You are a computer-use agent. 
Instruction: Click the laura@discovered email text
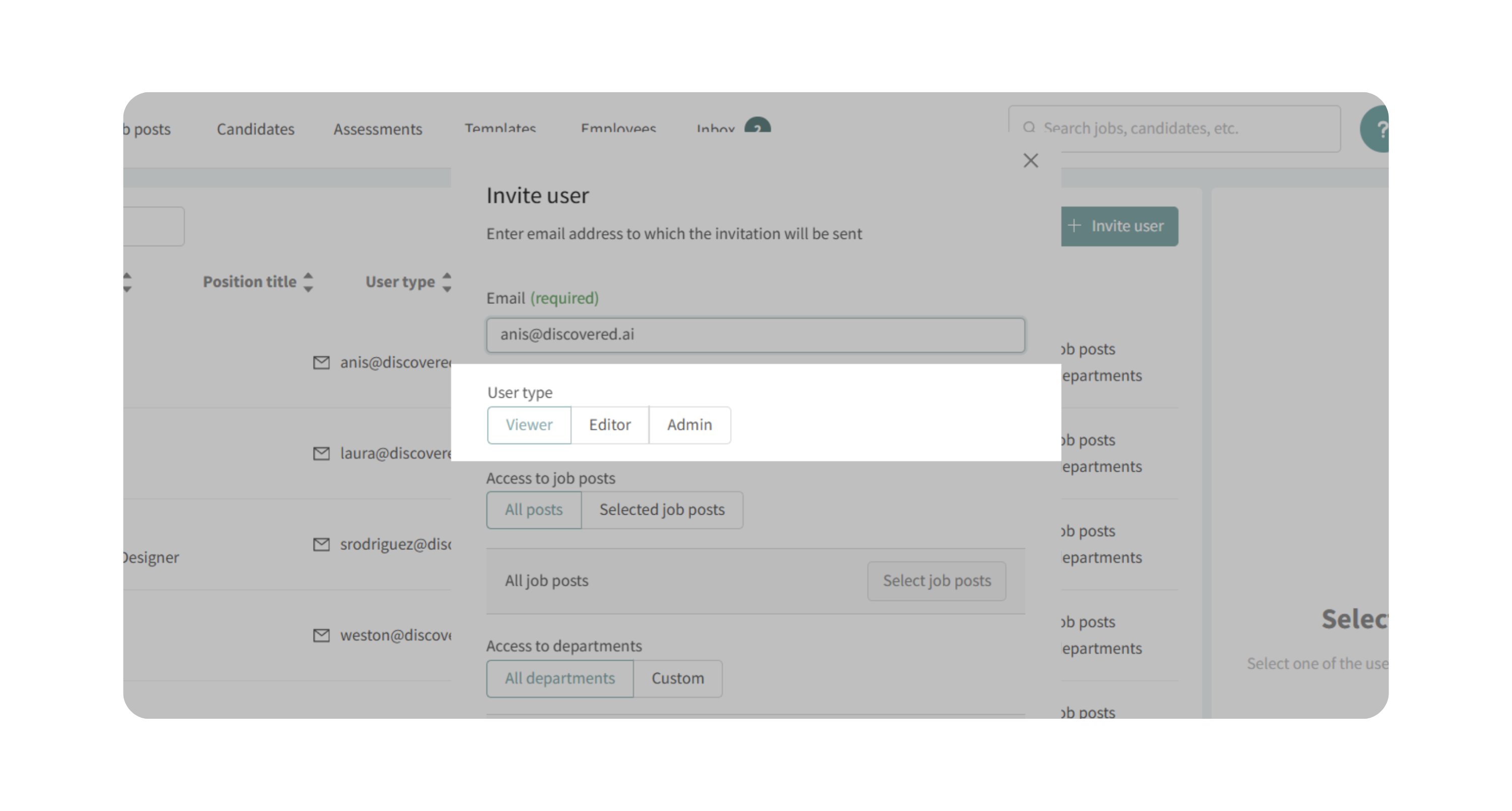396,454
